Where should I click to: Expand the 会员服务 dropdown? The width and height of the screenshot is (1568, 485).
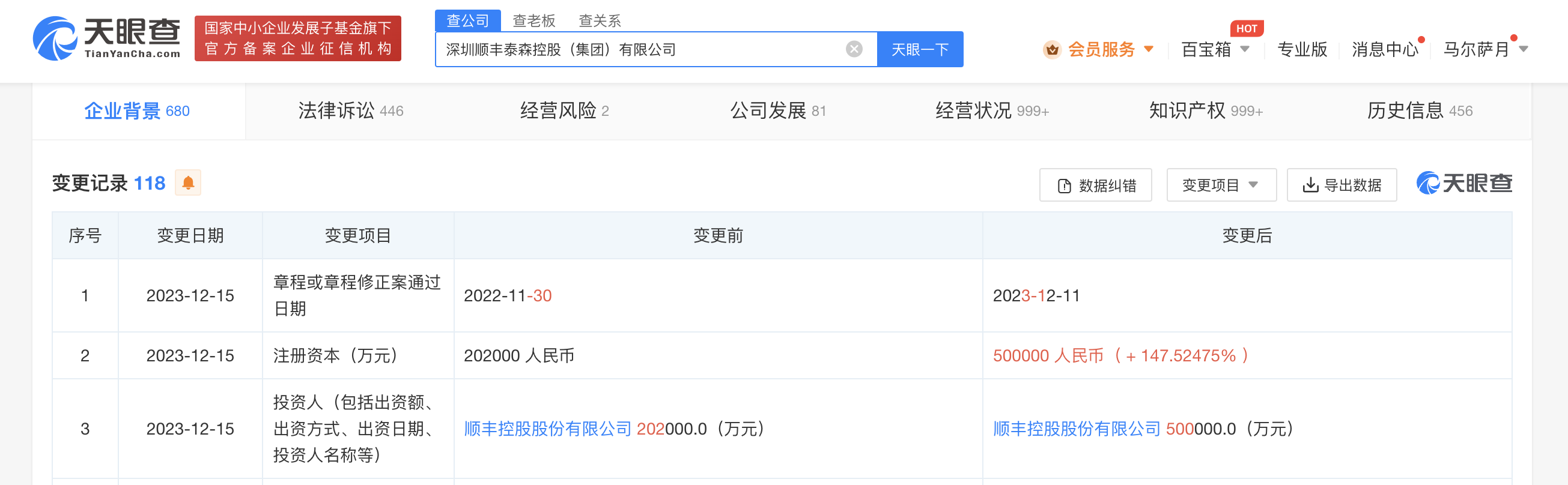pos(1149,49)
